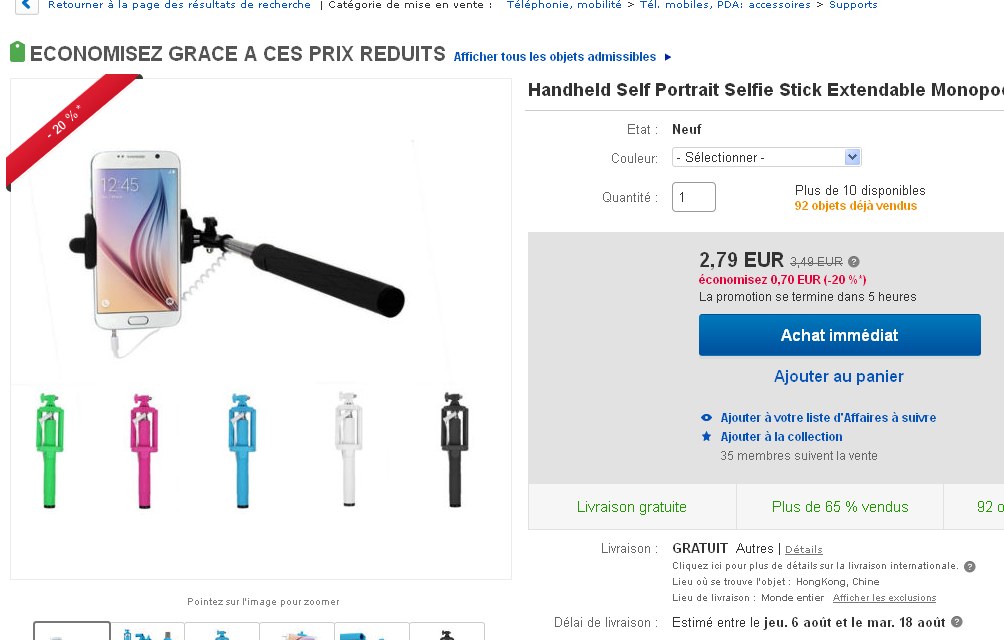Click help icon next to 3,49 EUR
The image size is (1004, 640).
854,262
